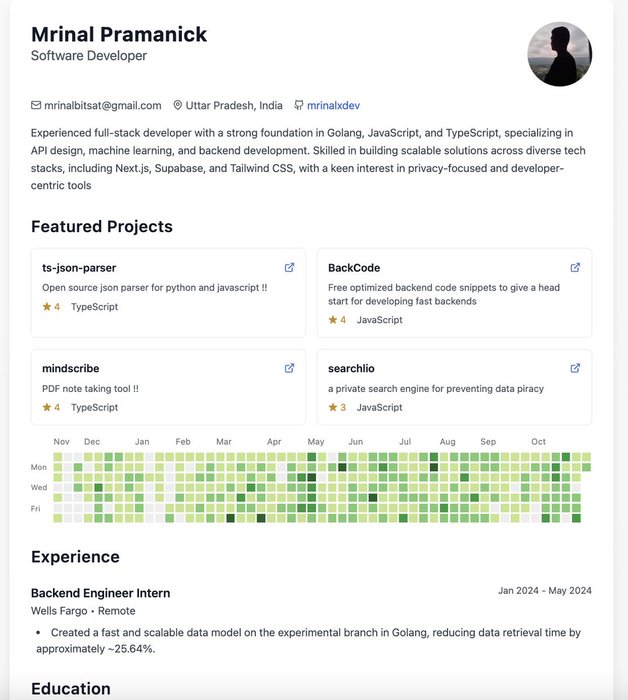Click the GitHub icon beside mrinalxdev

(299, 105)
